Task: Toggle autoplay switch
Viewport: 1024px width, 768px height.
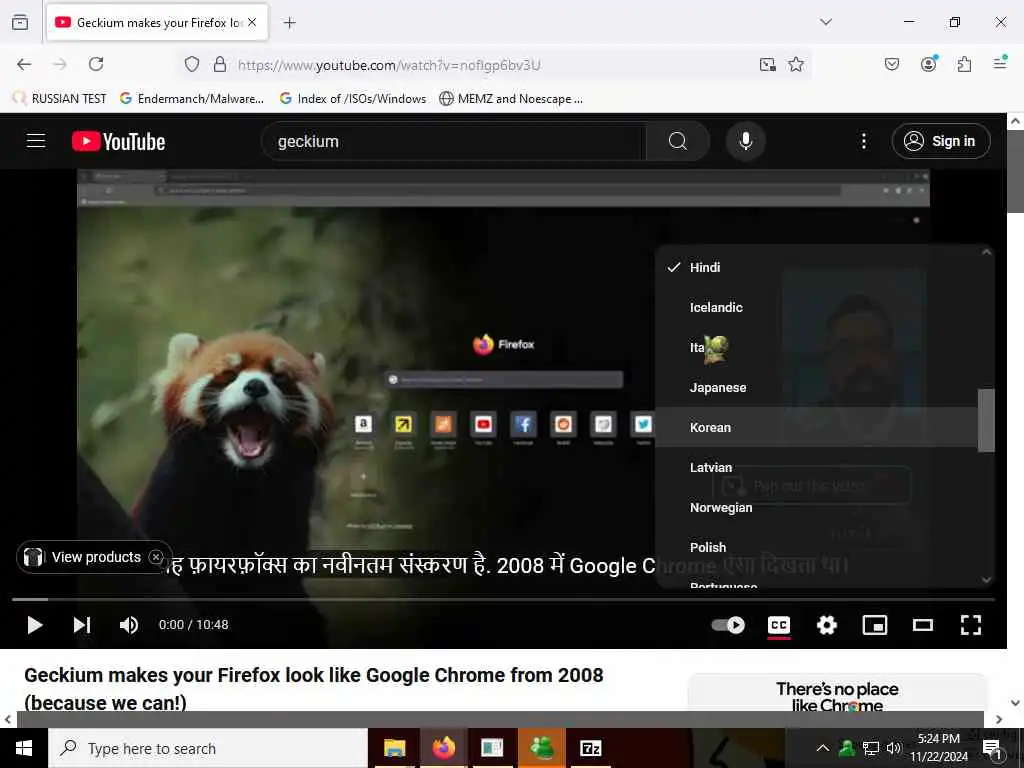Action: coord(728,625)
